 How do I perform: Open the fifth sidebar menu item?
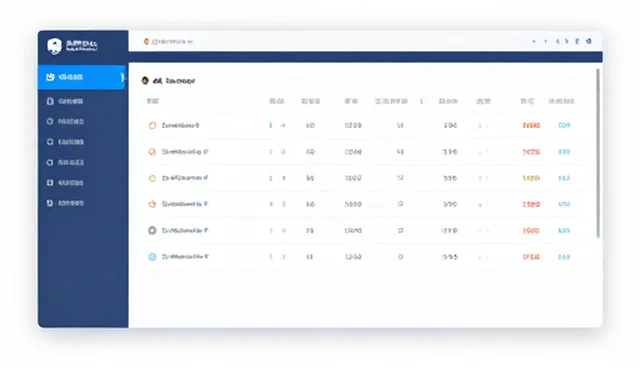[65, 162]
